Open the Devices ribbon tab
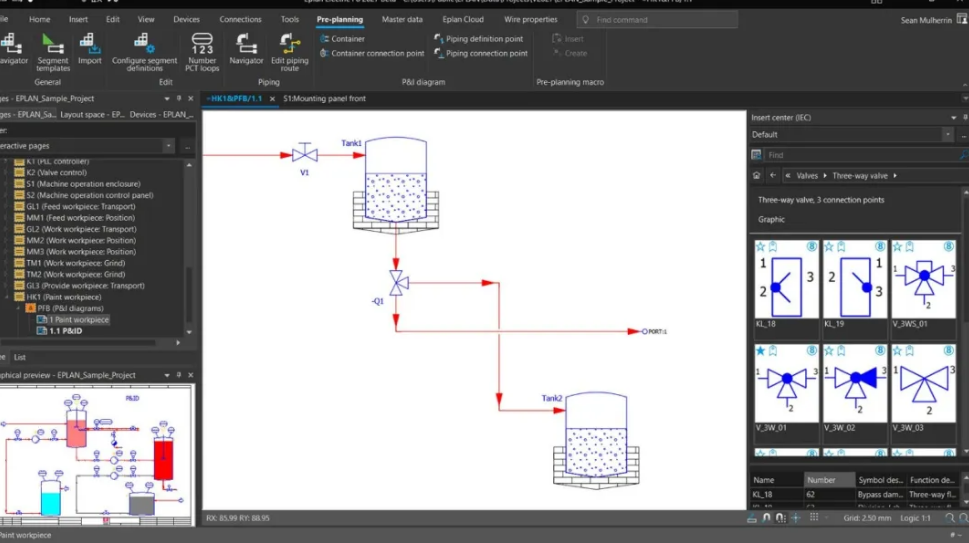 click(x=186, y=19)
